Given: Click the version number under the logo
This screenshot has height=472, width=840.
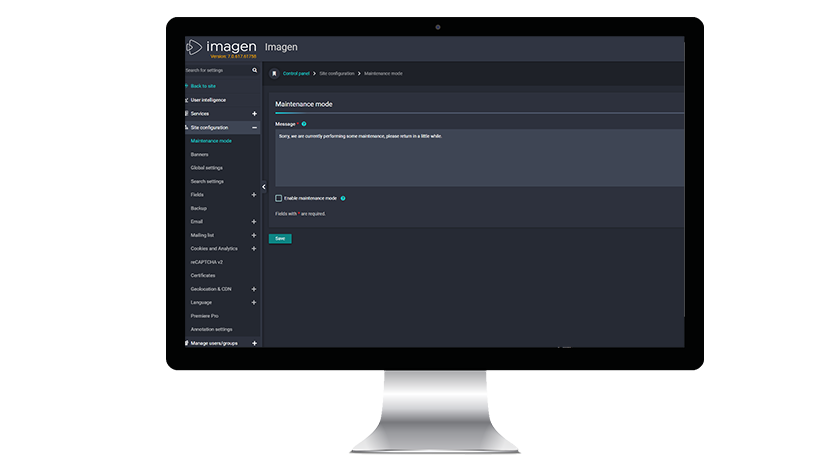Looking at the screenshot, I should click(234, 56).
